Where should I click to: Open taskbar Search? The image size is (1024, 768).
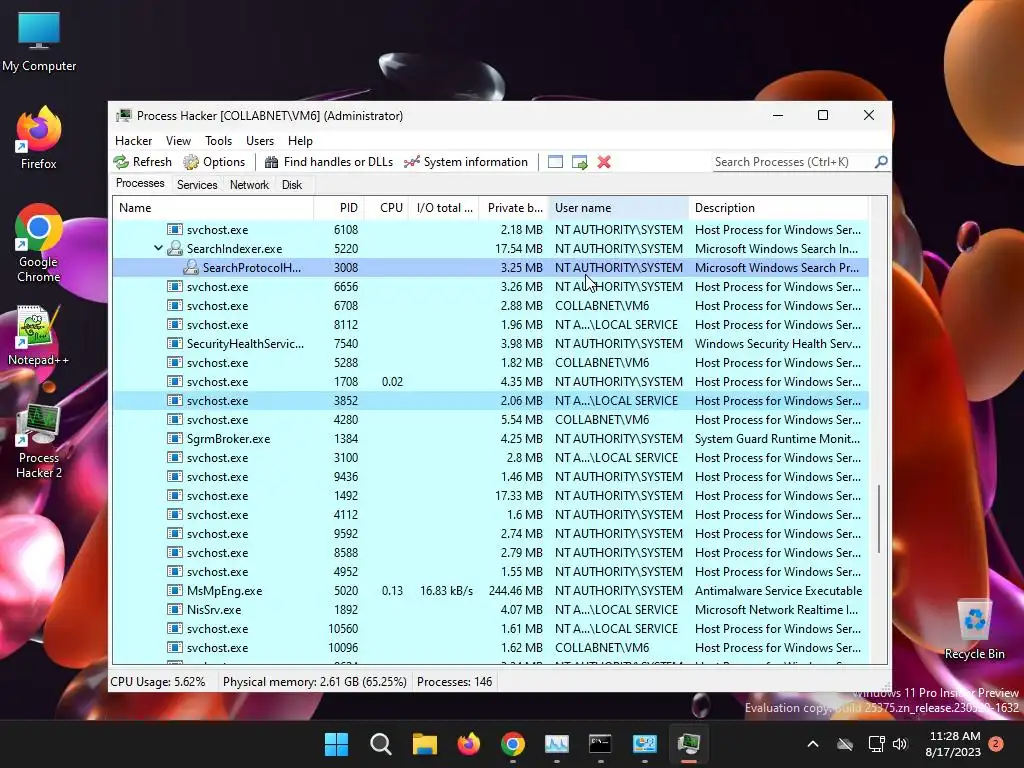point(381,744)
